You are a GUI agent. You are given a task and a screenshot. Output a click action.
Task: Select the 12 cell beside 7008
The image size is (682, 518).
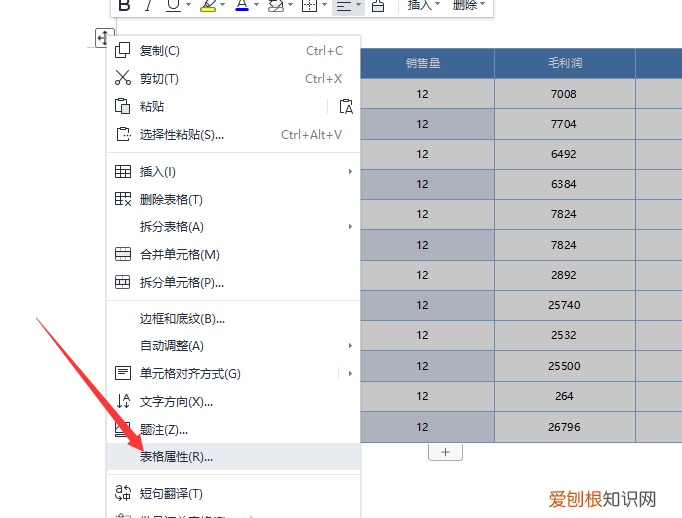point(428,94)
